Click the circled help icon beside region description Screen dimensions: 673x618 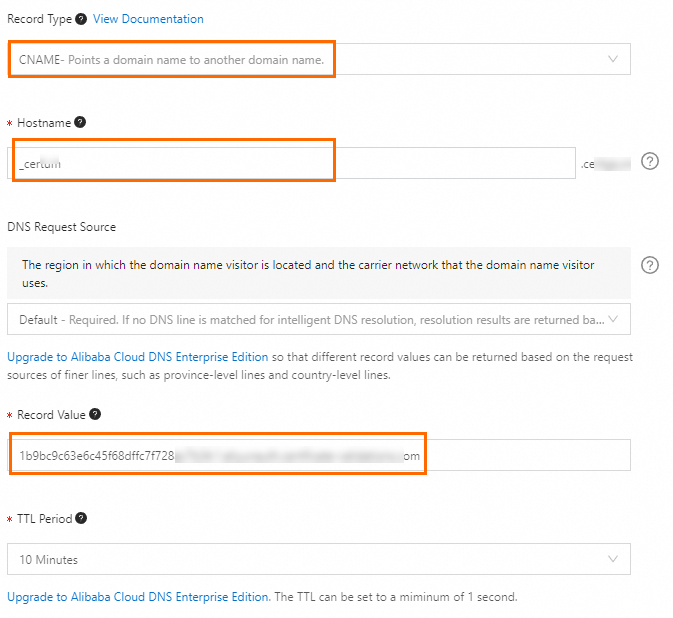pos(650,265)
